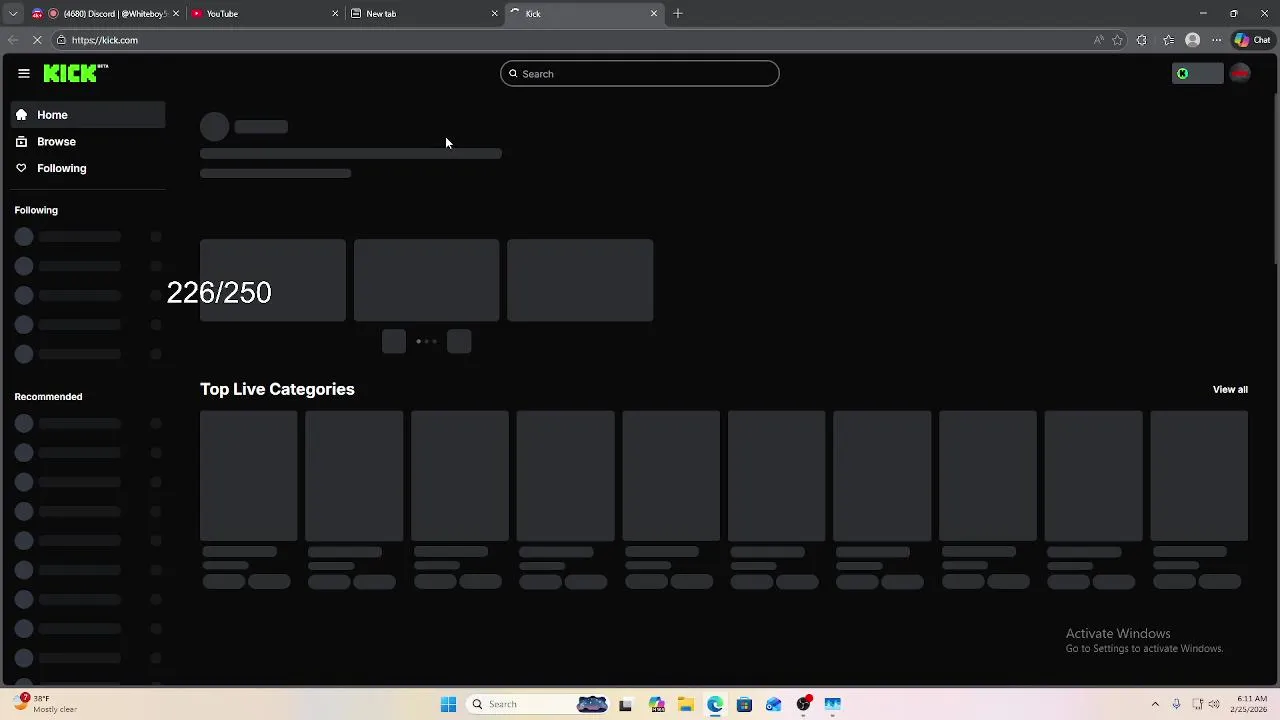The height and width of the screenshot is (720, 1280).
Task: Open Microsoft Edge taskbar icon
Action: point(715,704)
